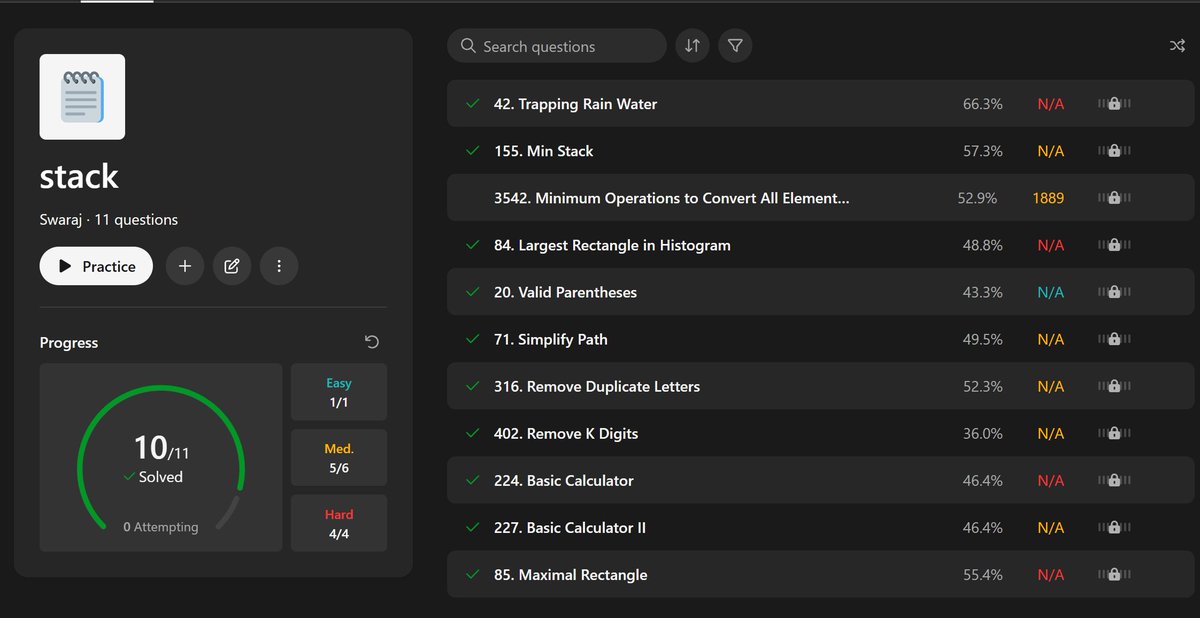Open 42. Trapping Rain Water
1200x618 pixels.
click(x=820, y=104)
